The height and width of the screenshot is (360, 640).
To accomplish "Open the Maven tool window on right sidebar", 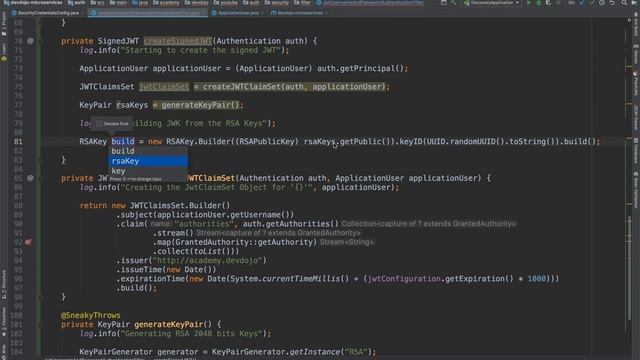I will 636,55.
